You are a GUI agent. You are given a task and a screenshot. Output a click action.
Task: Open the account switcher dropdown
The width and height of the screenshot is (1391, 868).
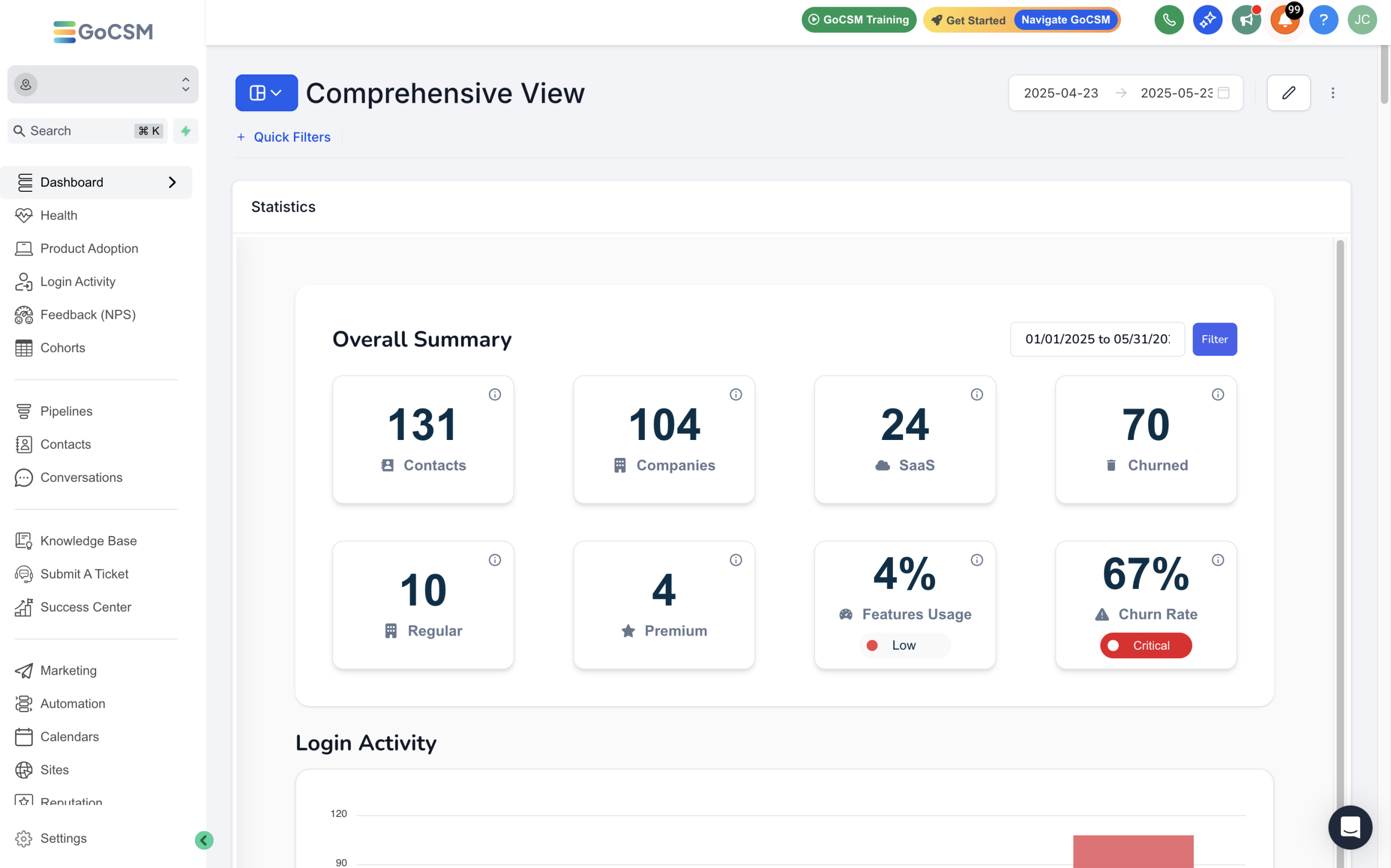[103, 84]
